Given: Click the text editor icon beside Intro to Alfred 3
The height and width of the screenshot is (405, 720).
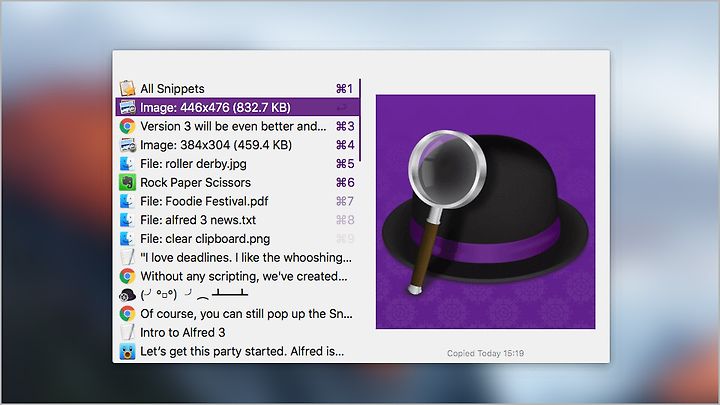Looking at the screenshot, I should pos(127,332).
